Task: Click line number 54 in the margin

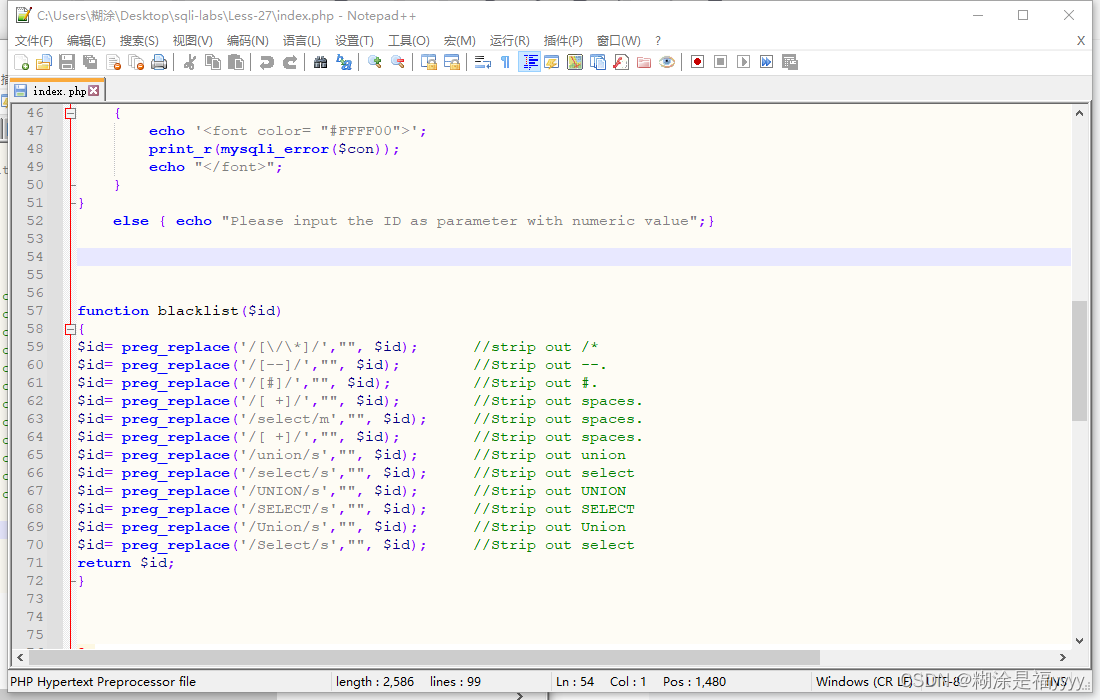Action: pyautogui.click(x=35, y=257)
